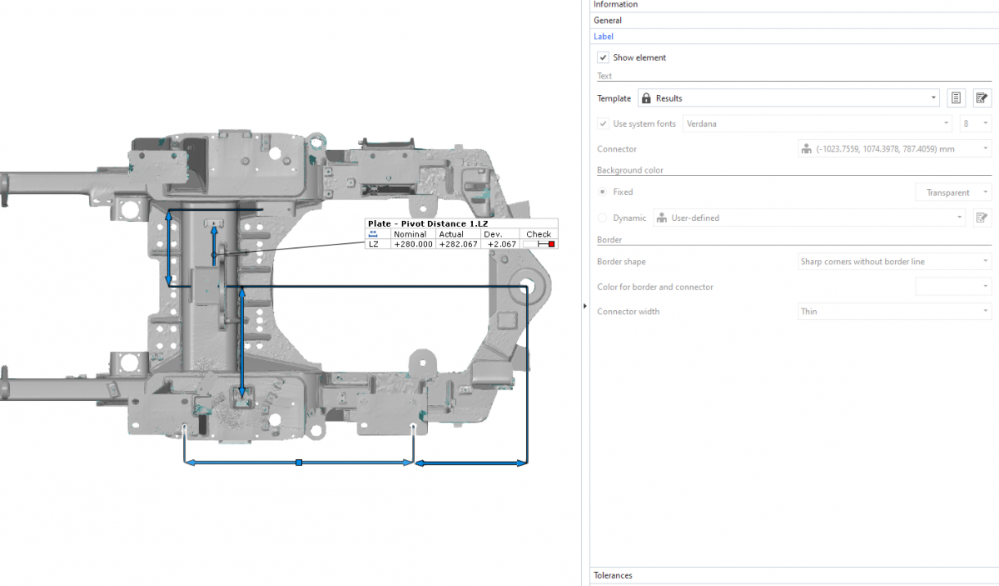Click the edit dynamic background color icon
999x586 pixels.
point(982,218)
